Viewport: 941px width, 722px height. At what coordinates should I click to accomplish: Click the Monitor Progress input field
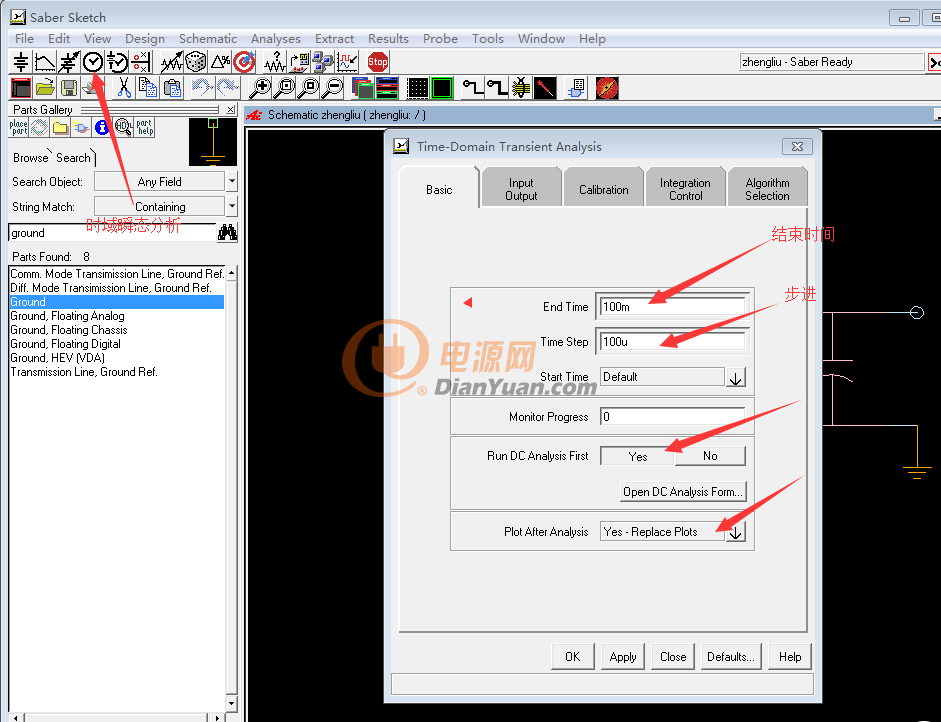[x=672, y=417]
